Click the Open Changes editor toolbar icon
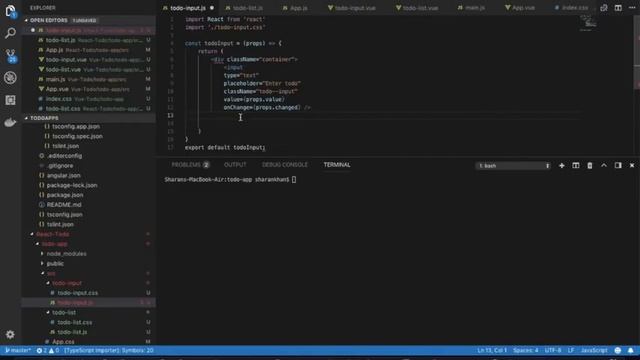Viewport: 640px width, 360px height. click(604, 8)
